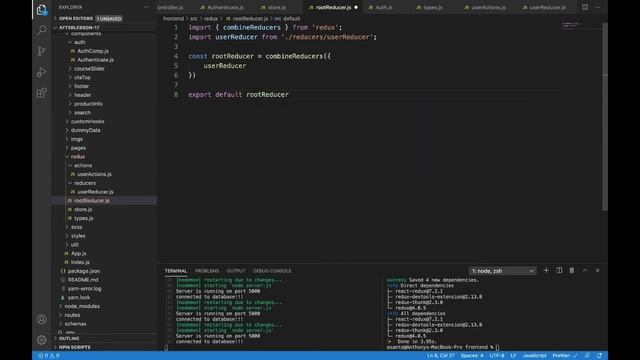Screen dimensions: 640x360
Task: Click the errors and warnings status indicator
Action: (49, 356)
